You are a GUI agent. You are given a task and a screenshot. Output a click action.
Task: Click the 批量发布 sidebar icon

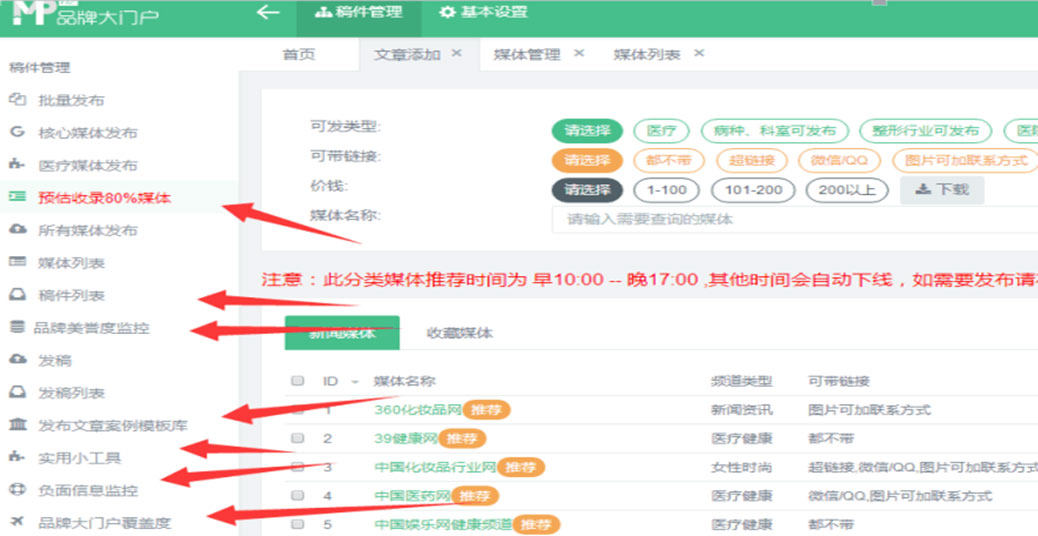click(17, 100)
